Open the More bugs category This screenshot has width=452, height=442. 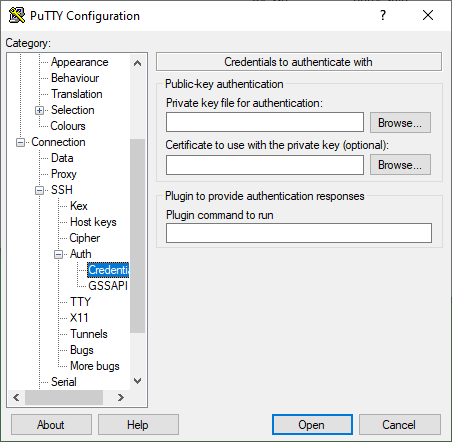[95, 366]
